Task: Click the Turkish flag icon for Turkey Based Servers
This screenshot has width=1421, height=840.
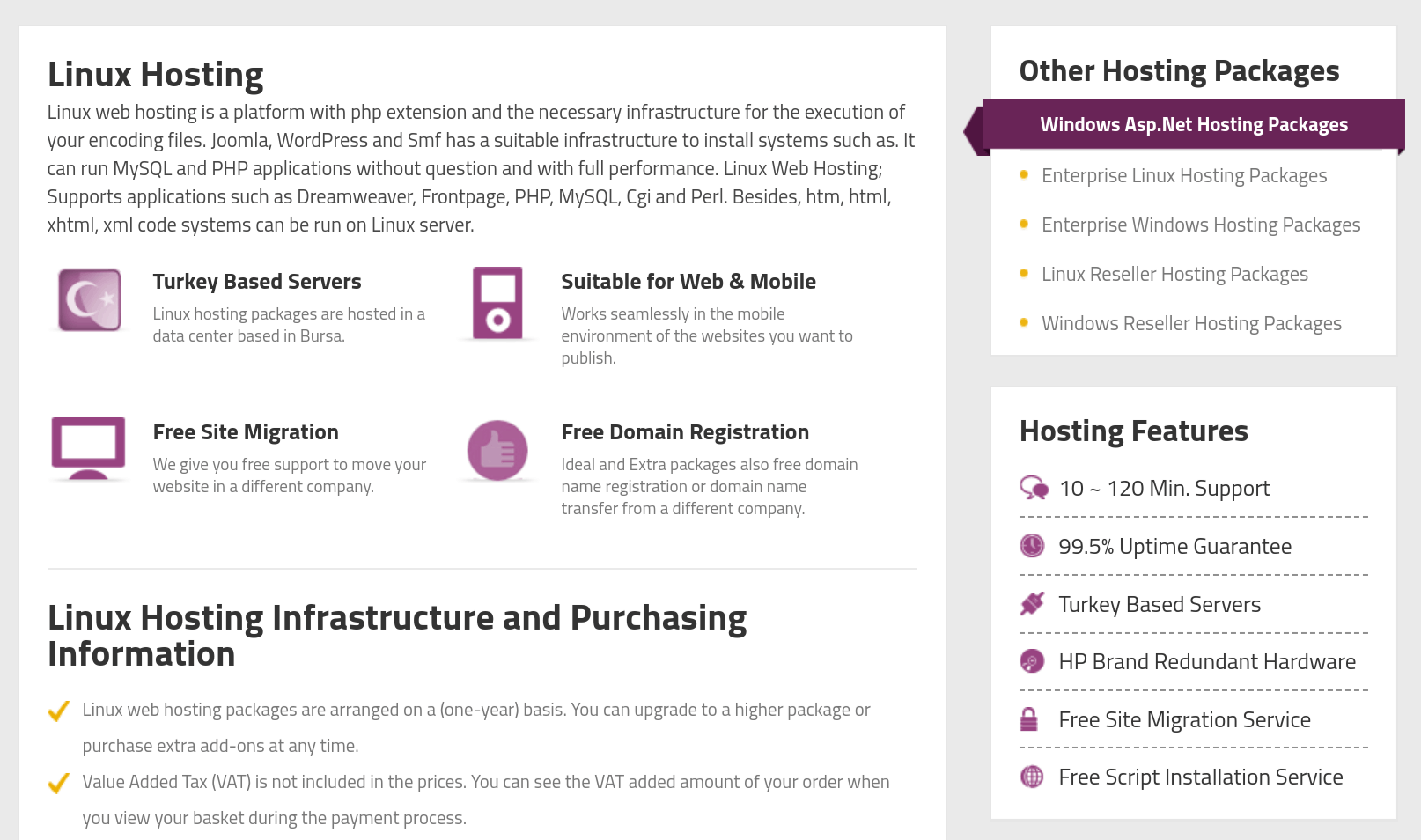Action: 90,300
